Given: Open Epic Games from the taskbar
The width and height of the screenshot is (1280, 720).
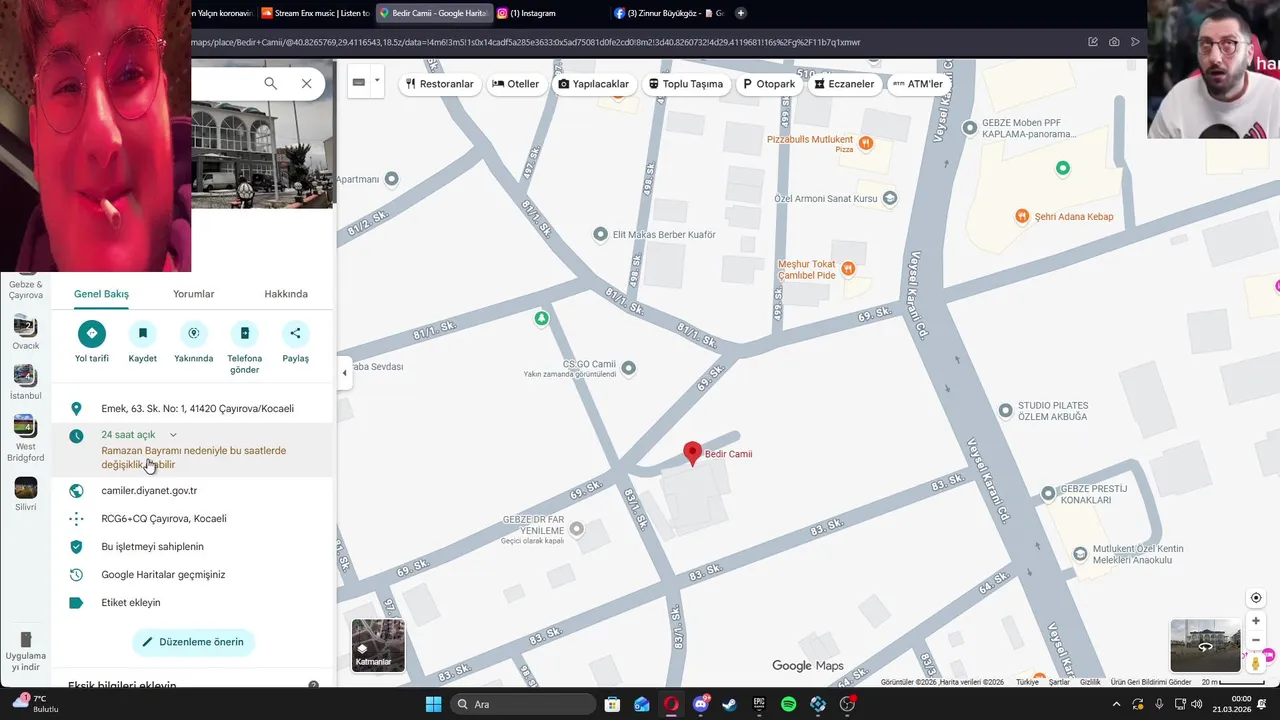Looking at the screenshot, I should [x=759, y=704].
